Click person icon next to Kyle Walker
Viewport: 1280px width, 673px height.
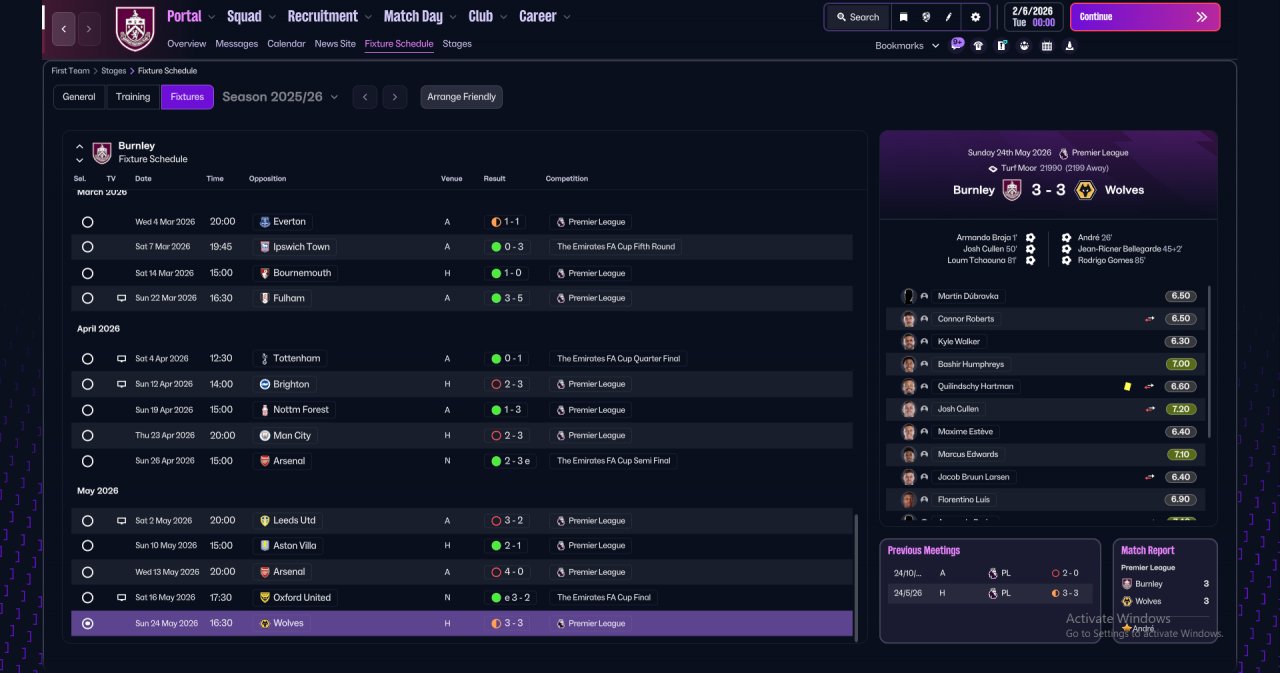[x=924, y=341]
